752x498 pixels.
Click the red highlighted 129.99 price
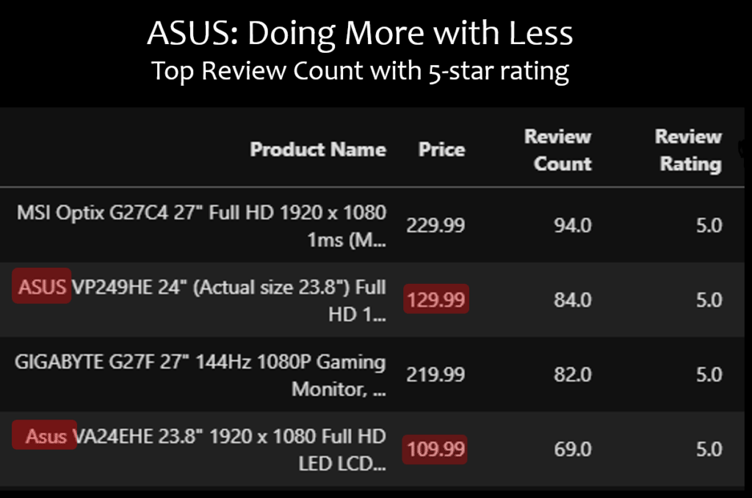click(x=437, y=300)
